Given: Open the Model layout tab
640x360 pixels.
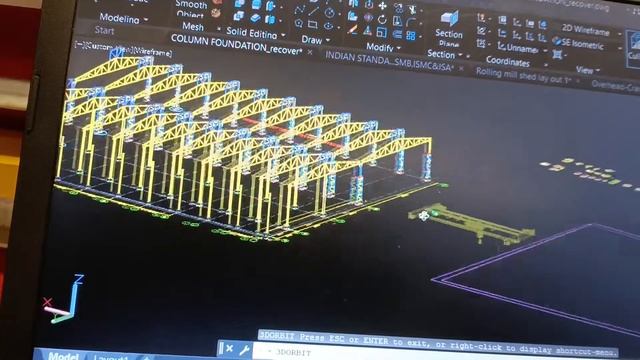Looking at the screenshot, I should (63, 356).
